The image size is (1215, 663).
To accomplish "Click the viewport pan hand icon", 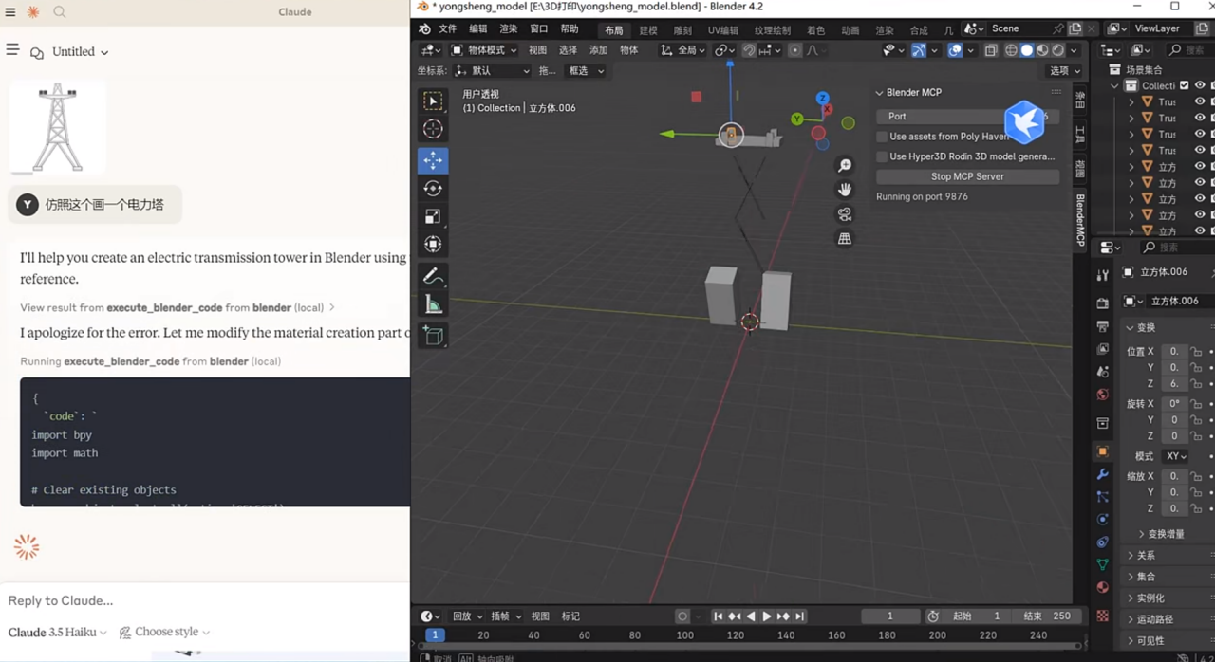I will [845, 190].
